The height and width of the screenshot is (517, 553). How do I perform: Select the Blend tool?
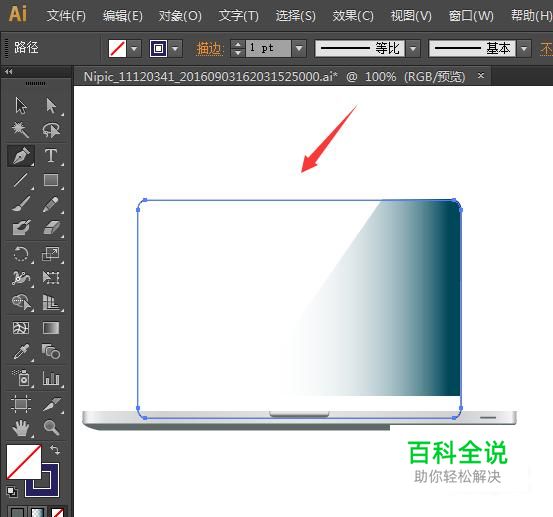pyautogui.click(x=51, y=352)
